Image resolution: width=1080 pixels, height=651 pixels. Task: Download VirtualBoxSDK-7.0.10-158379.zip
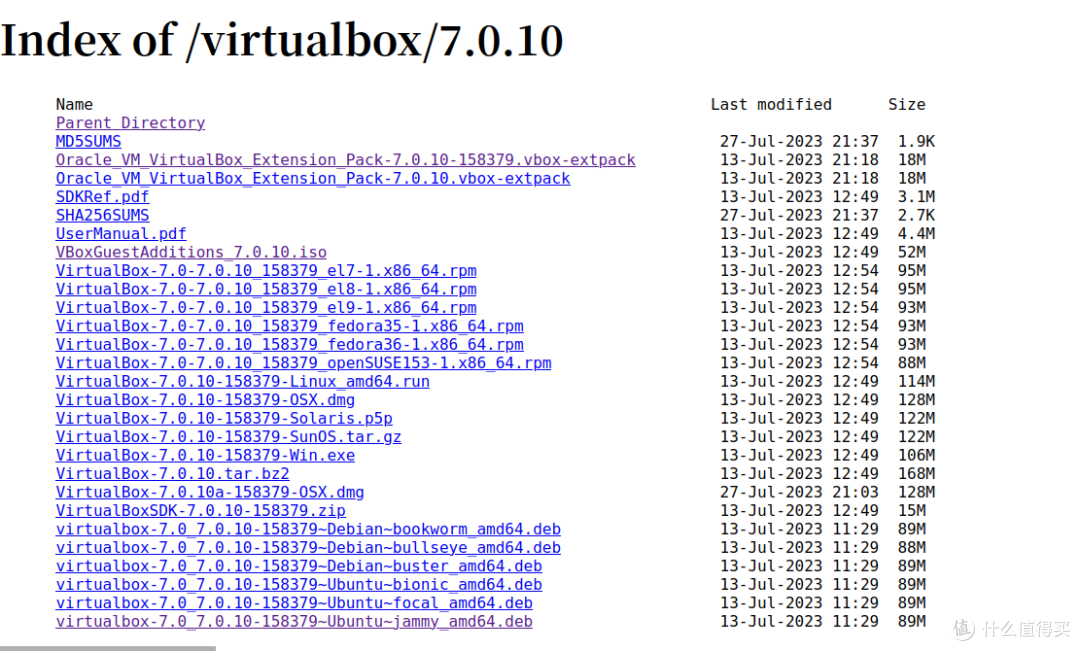(200, 511)
